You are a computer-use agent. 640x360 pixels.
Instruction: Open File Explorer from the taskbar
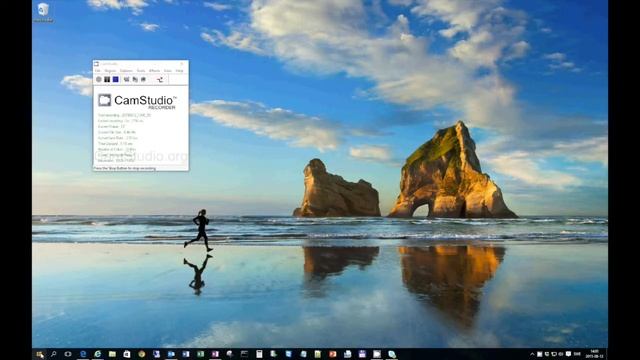[112, 354]
